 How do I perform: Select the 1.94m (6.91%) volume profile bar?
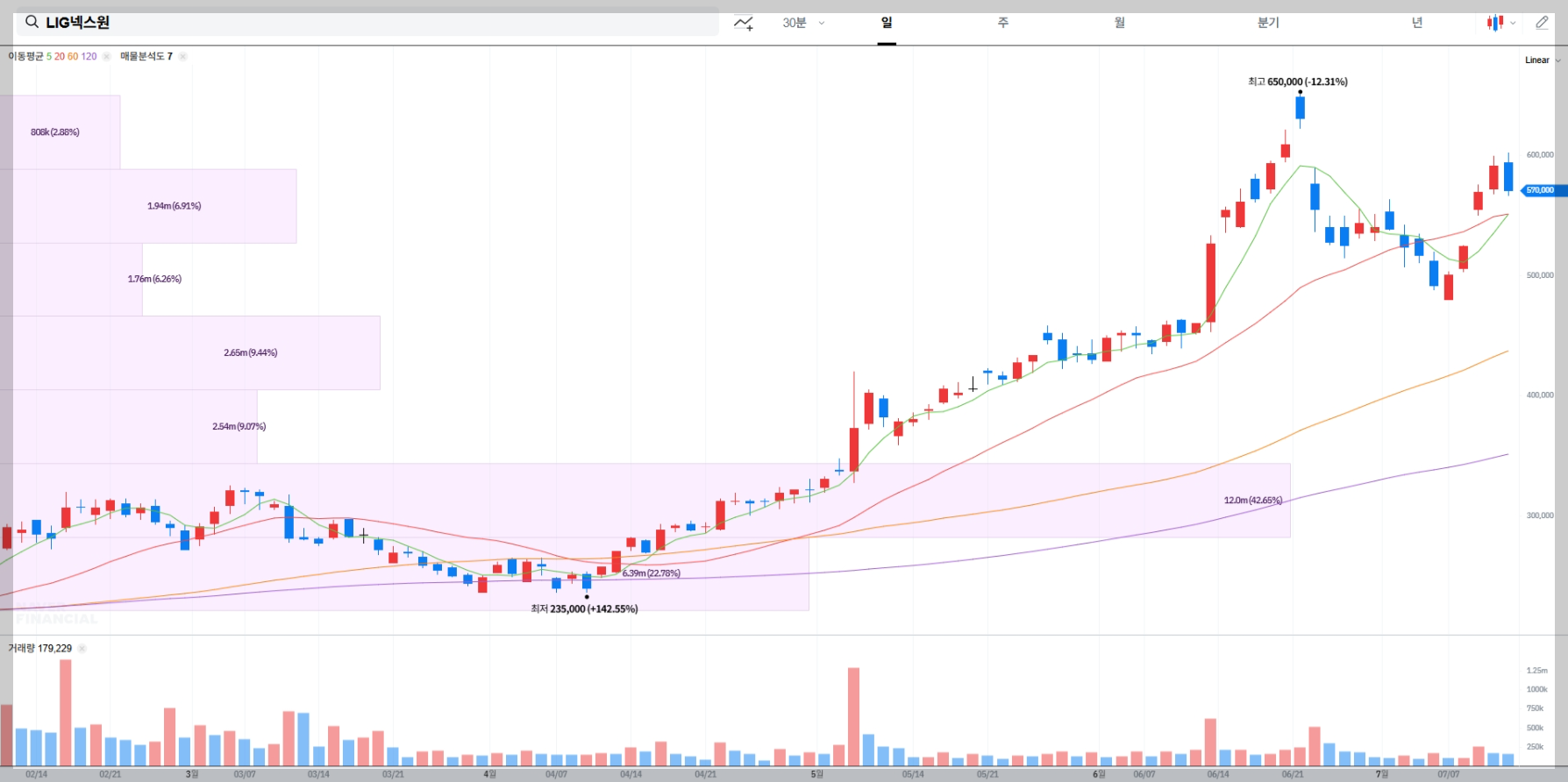(148, 206)
